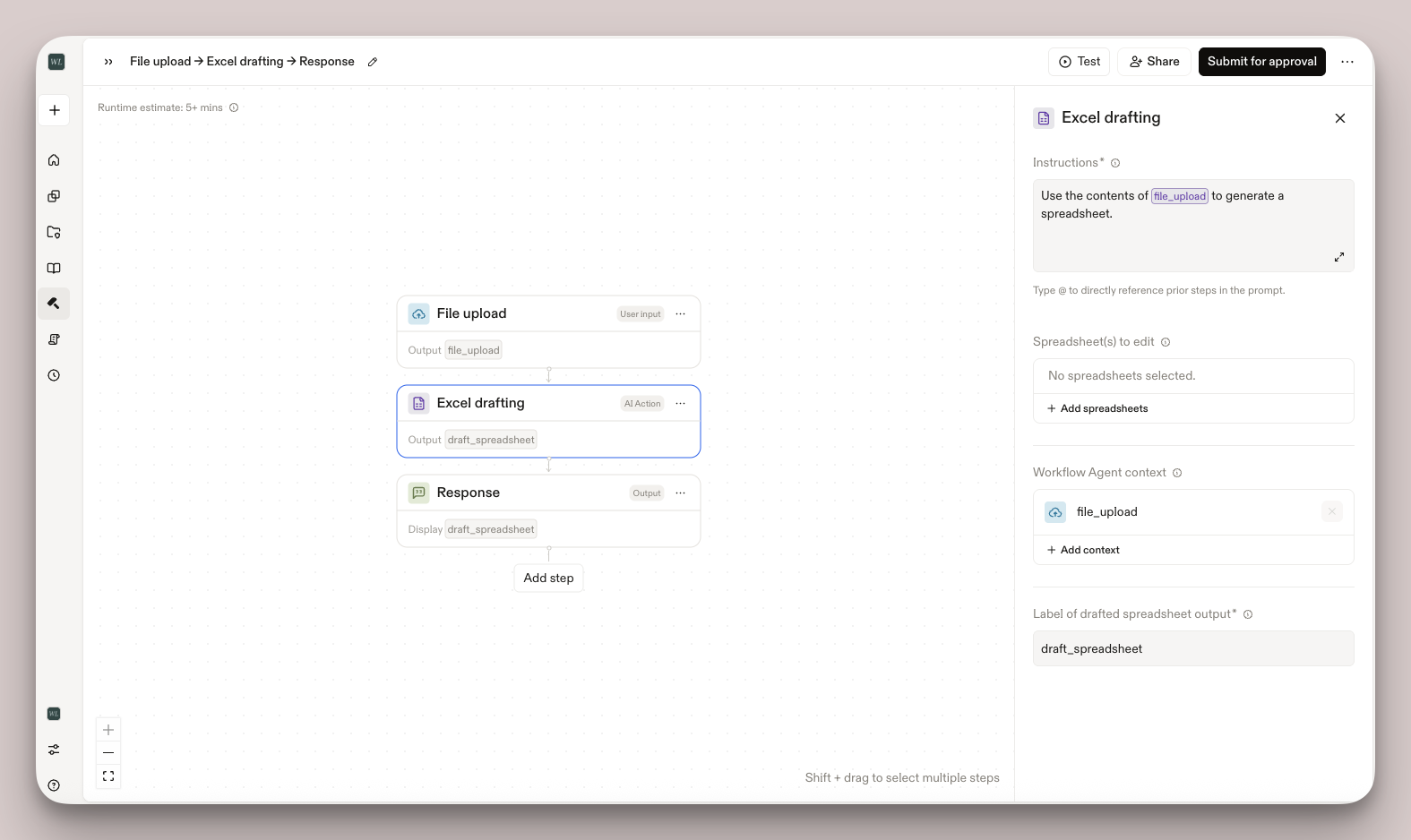This screenshot has width=1411, height=840.
Task: Click info icon next to Label of drafted spreadsheet output
Action: [1248, 614]
